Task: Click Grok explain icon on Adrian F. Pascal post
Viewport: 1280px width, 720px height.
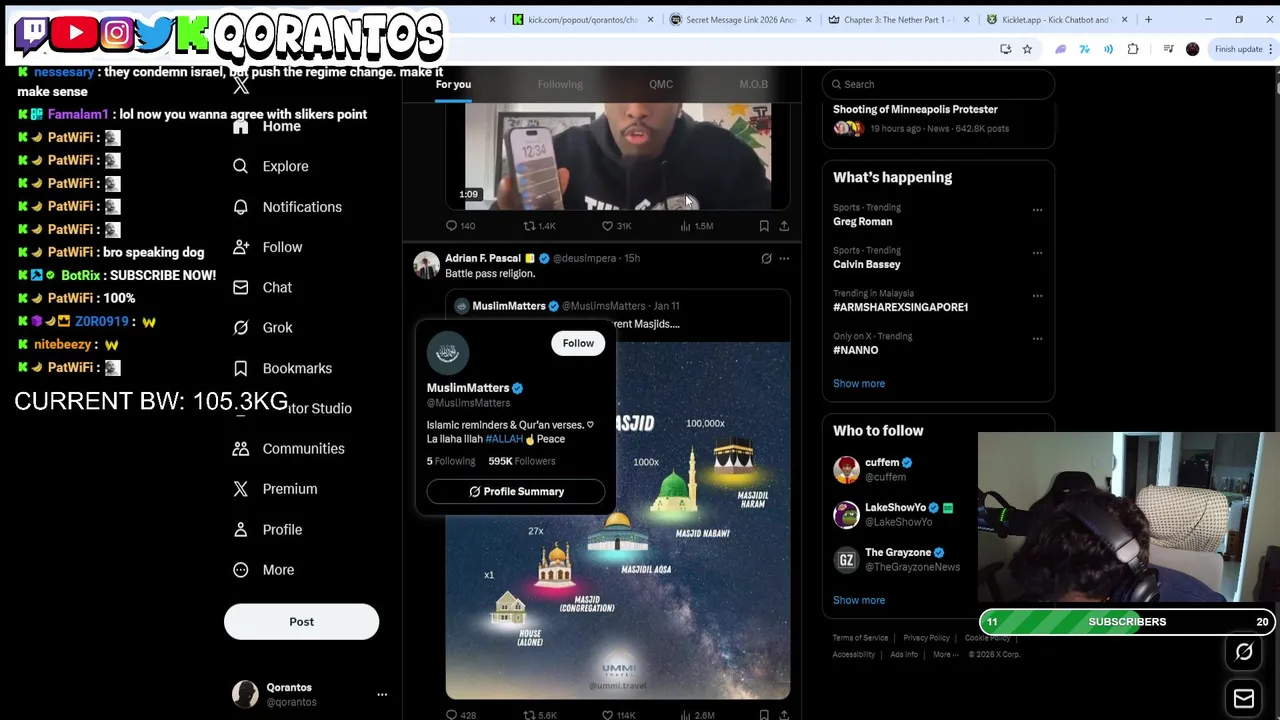Action: [x=766, y=258]
